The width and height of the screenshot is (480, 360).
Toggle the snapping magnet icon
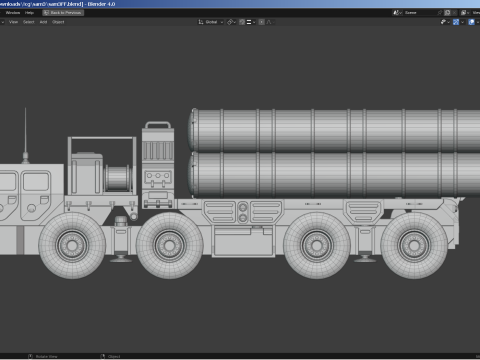click(242, 22)
